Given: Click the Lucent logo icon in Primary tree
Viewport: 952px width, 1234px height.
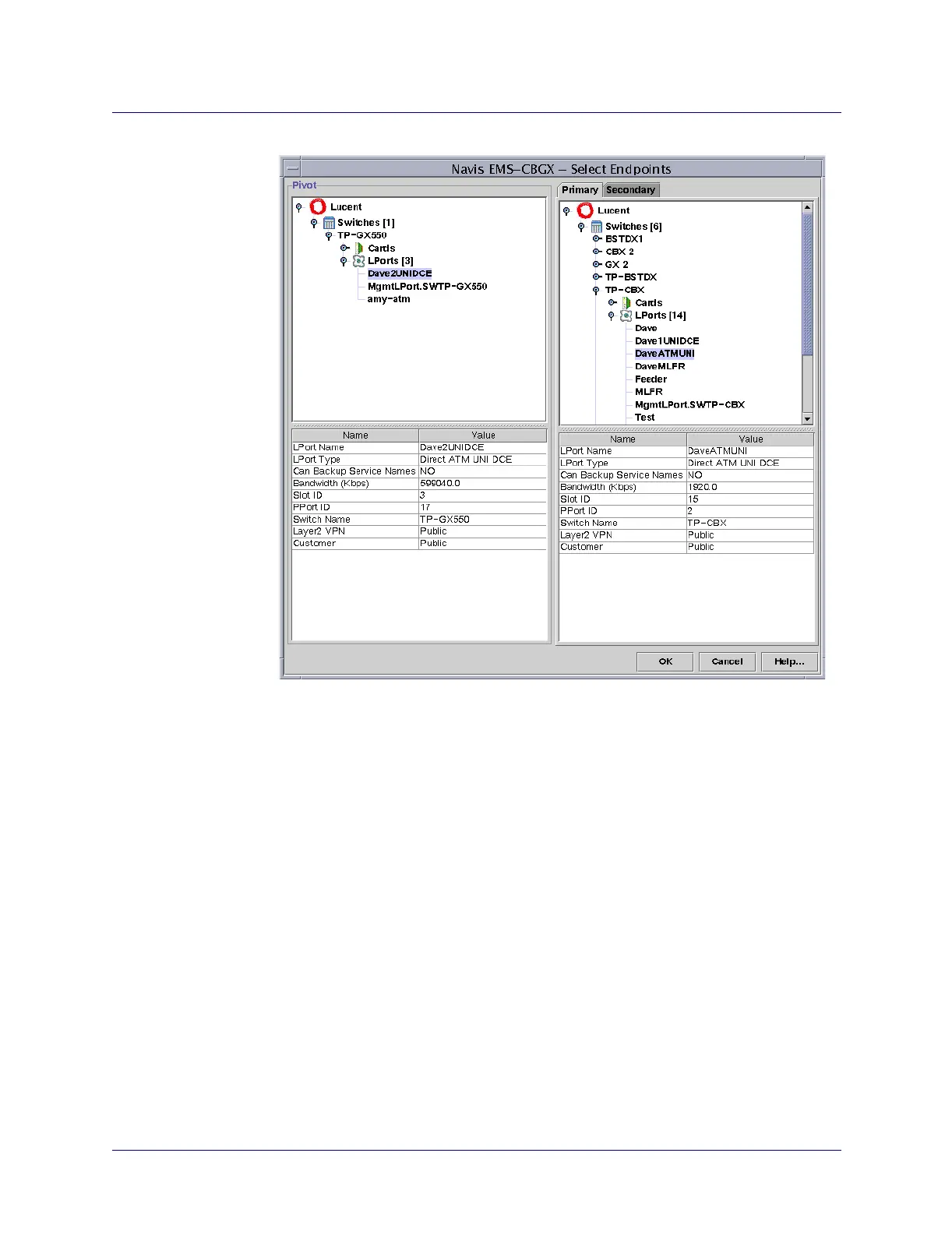Looking at the screenshot, I should point(585,210).
